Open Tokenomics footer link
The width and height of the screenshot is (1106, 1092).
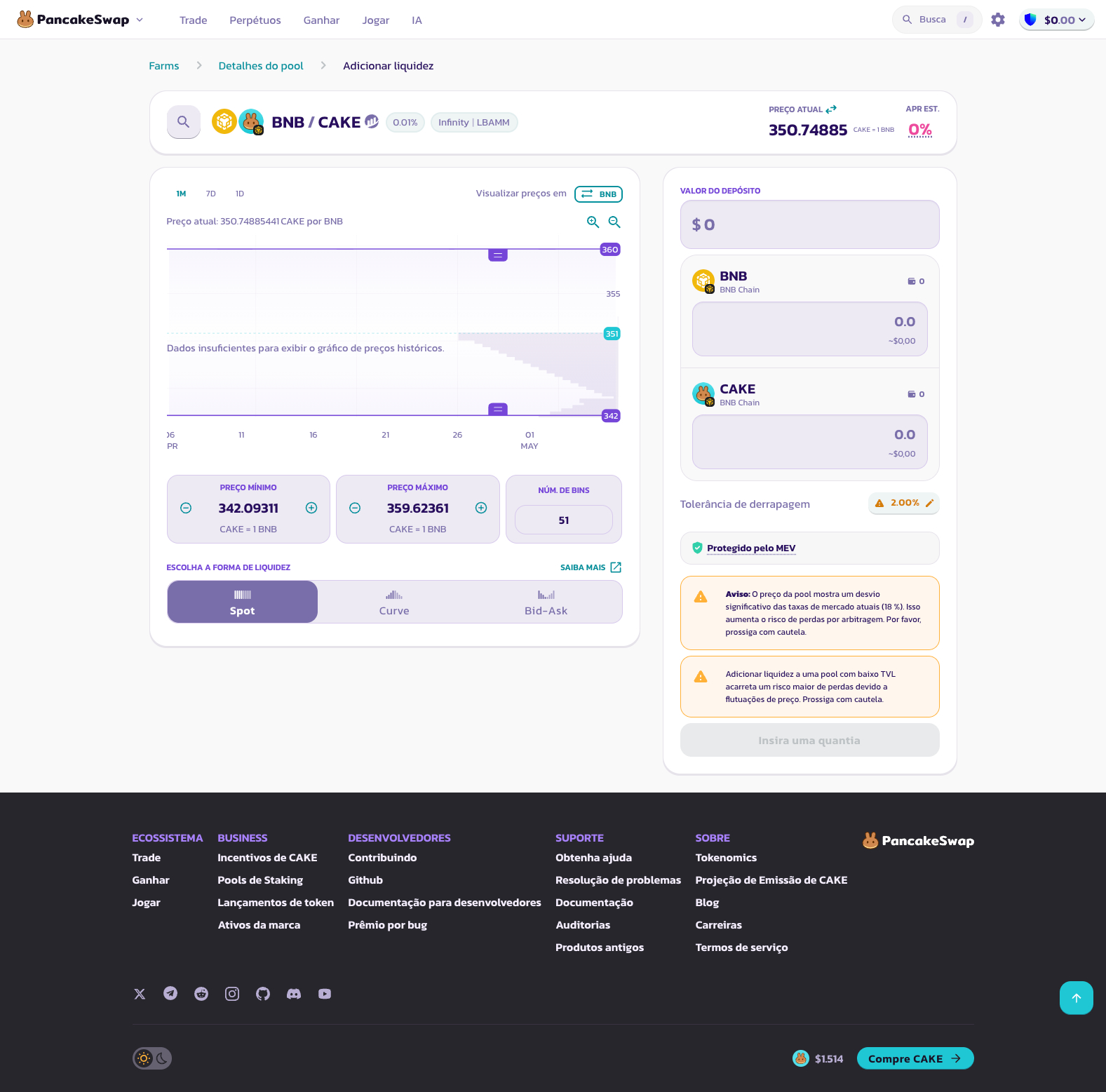tap(726, 858)
